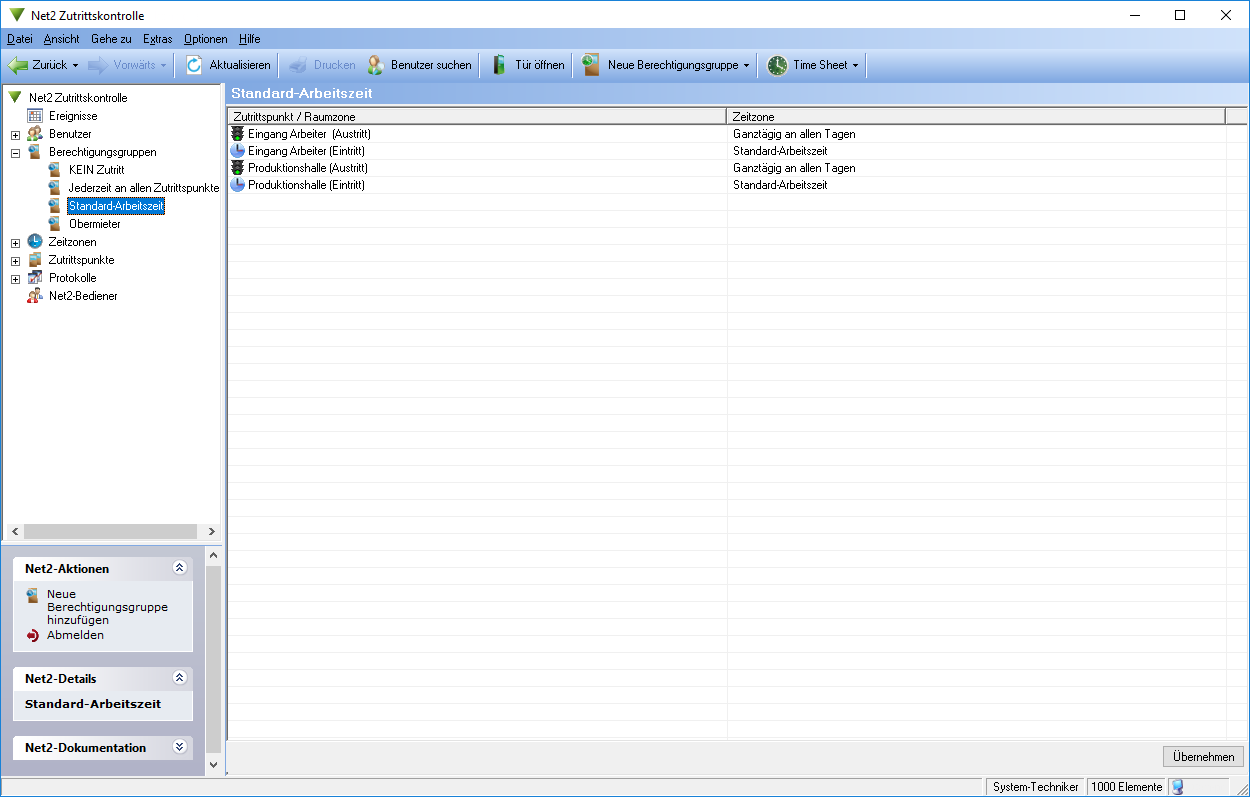Screen dimensions: 1250x797
Task: Click the Aktualisieren refresh icon
Action: (194, 65)
